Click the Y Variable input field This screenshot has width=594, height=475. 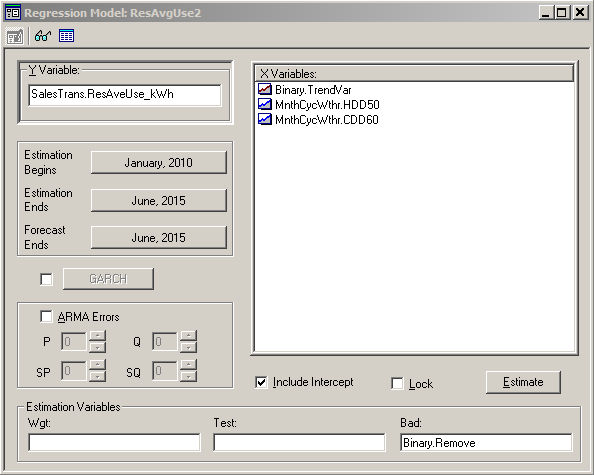tap(125, 95)
